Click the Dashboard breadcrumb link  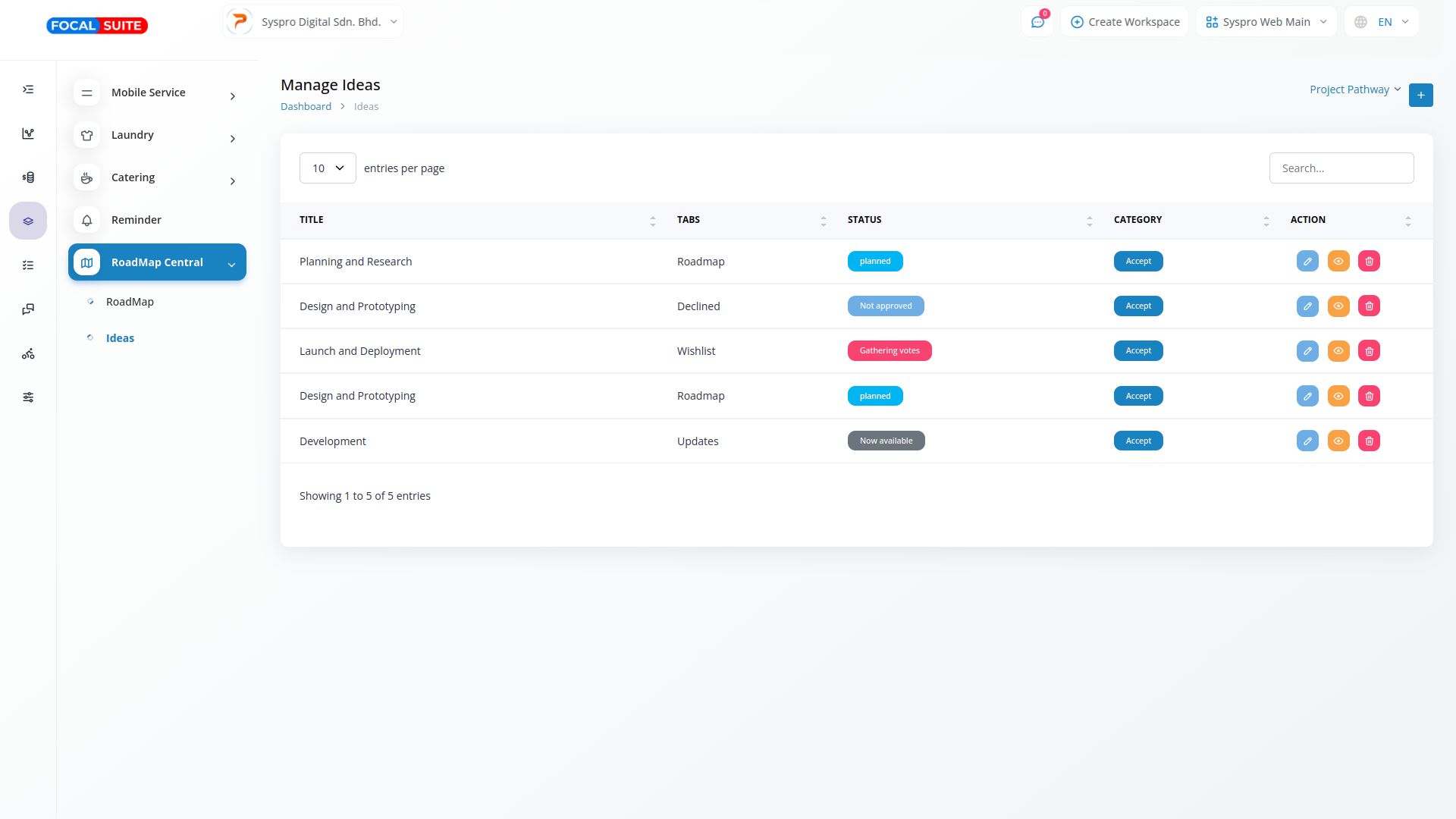pos(306,107)
